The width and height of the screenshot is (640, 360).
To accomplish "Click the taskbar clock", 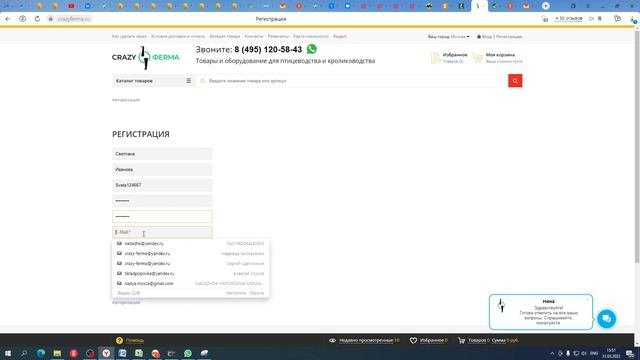I will tap(611, 353).
